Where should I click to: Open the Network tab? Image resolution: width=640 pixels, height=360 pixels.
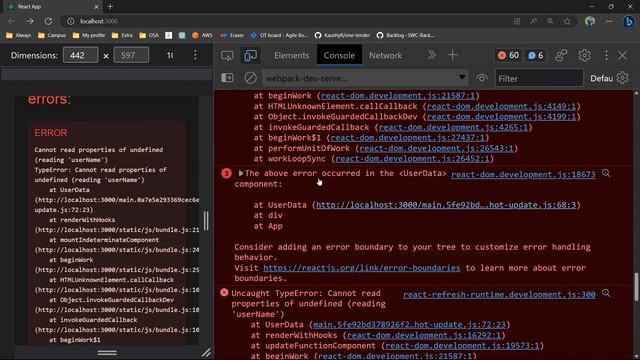[x=385, y=55]
